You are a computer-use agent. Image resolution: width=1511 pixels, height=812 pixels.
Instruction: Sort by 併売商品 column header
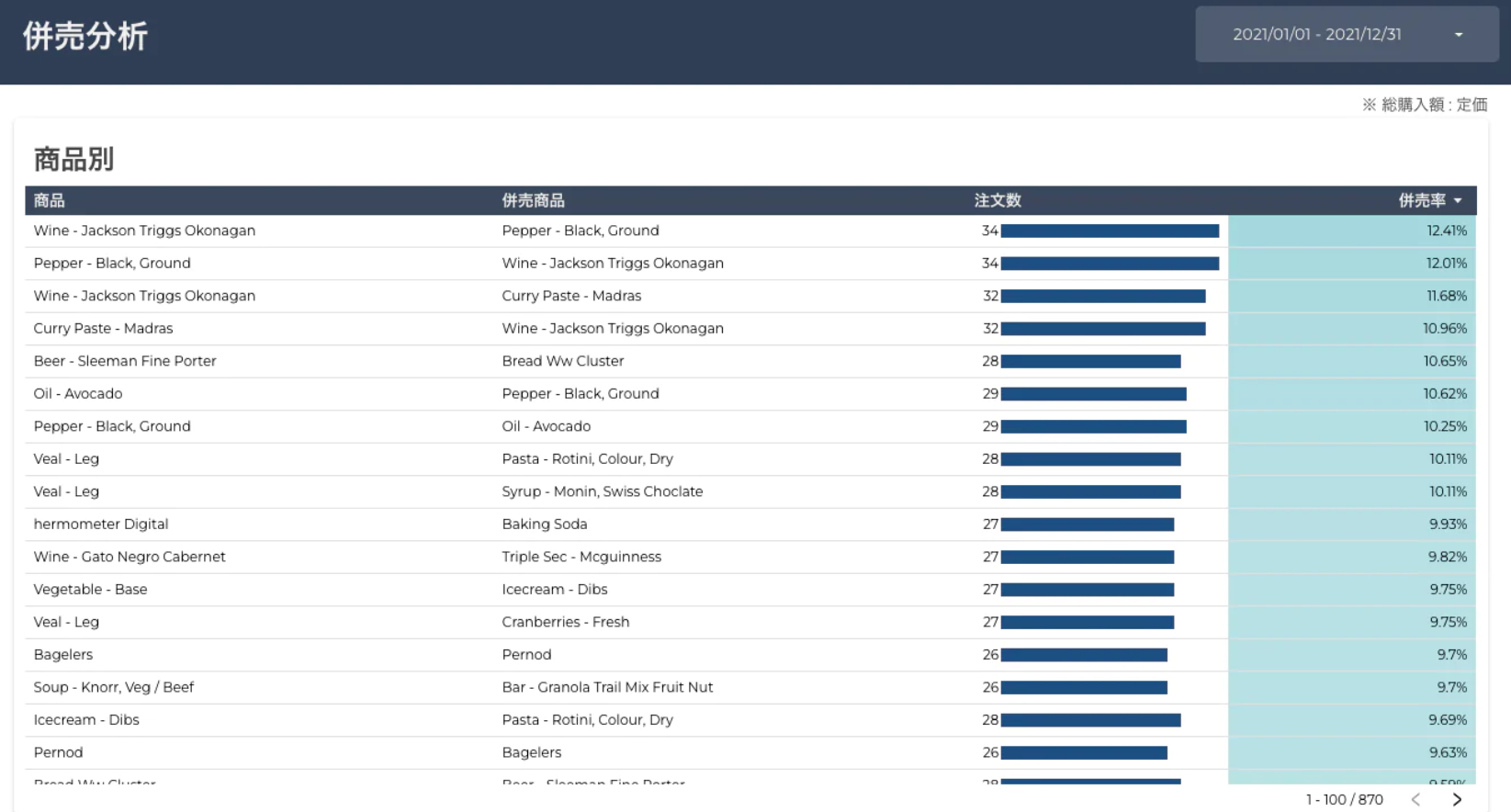(533, 200)
